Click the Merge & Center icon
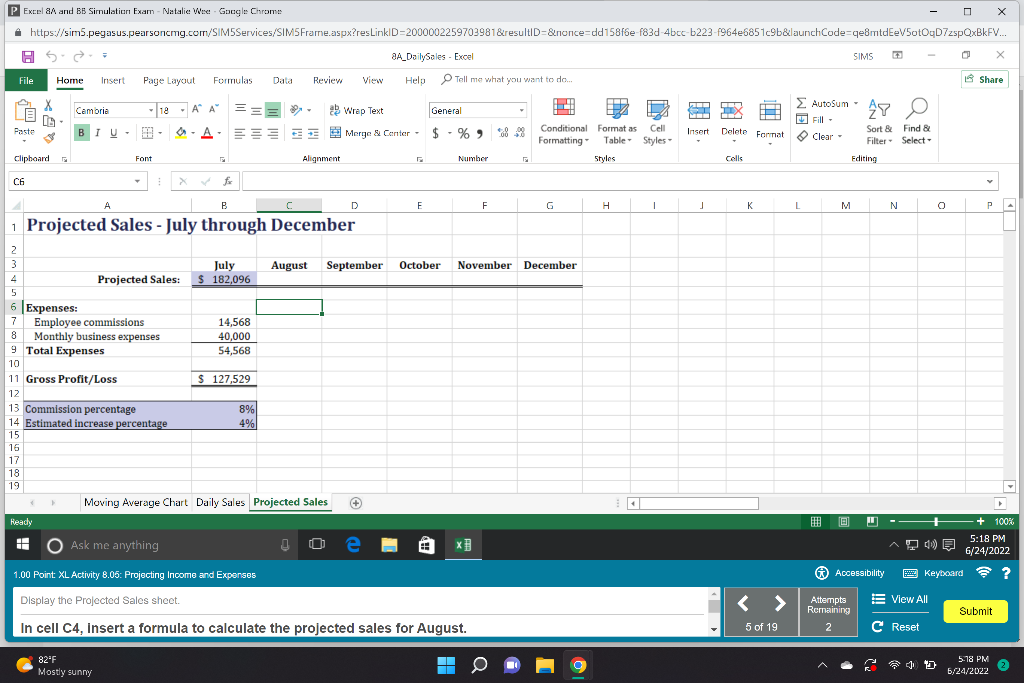The image size is (1024, 683). [x=372, y=131]
